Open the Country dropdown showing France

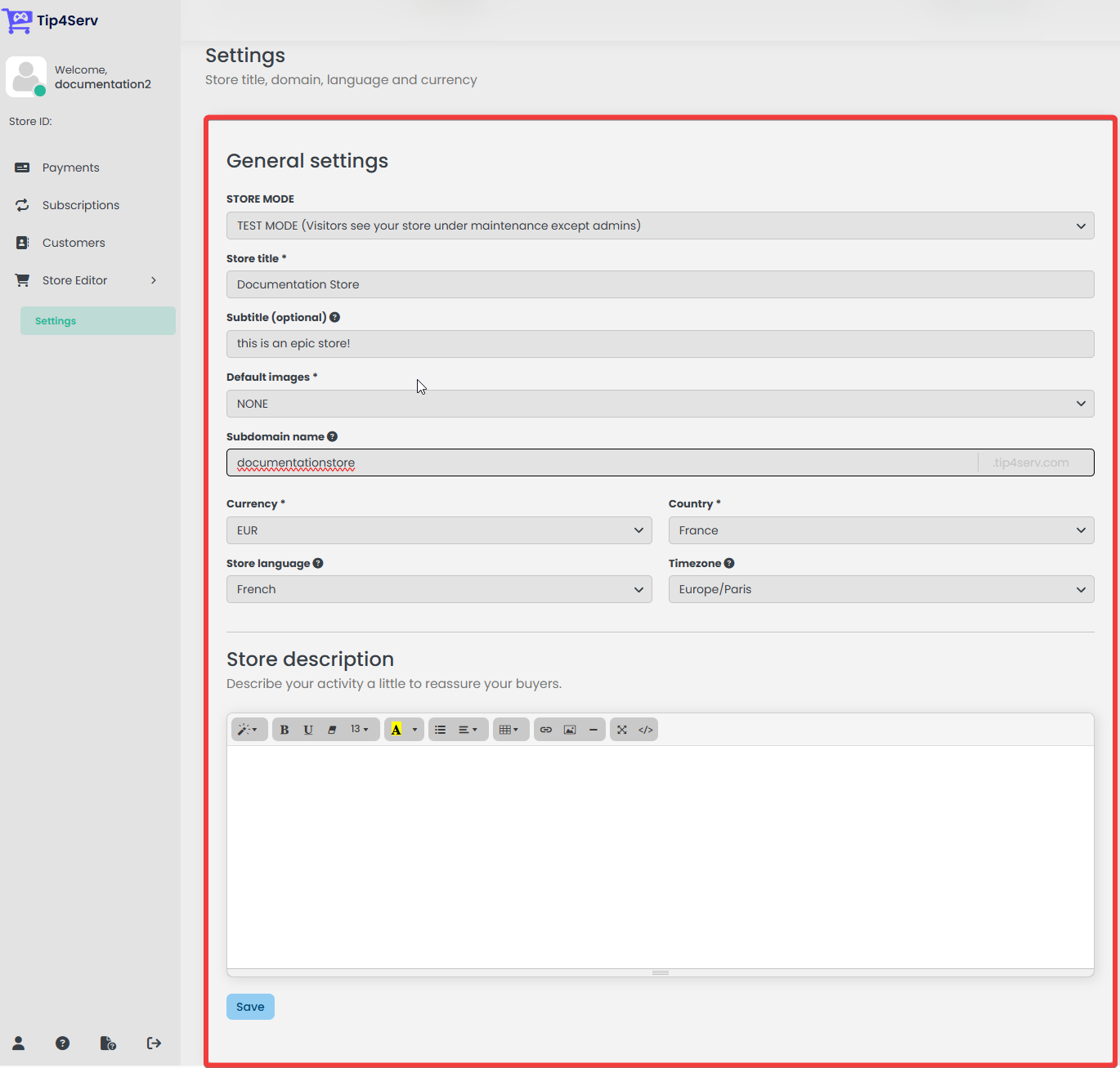click(x=881, y=530)
